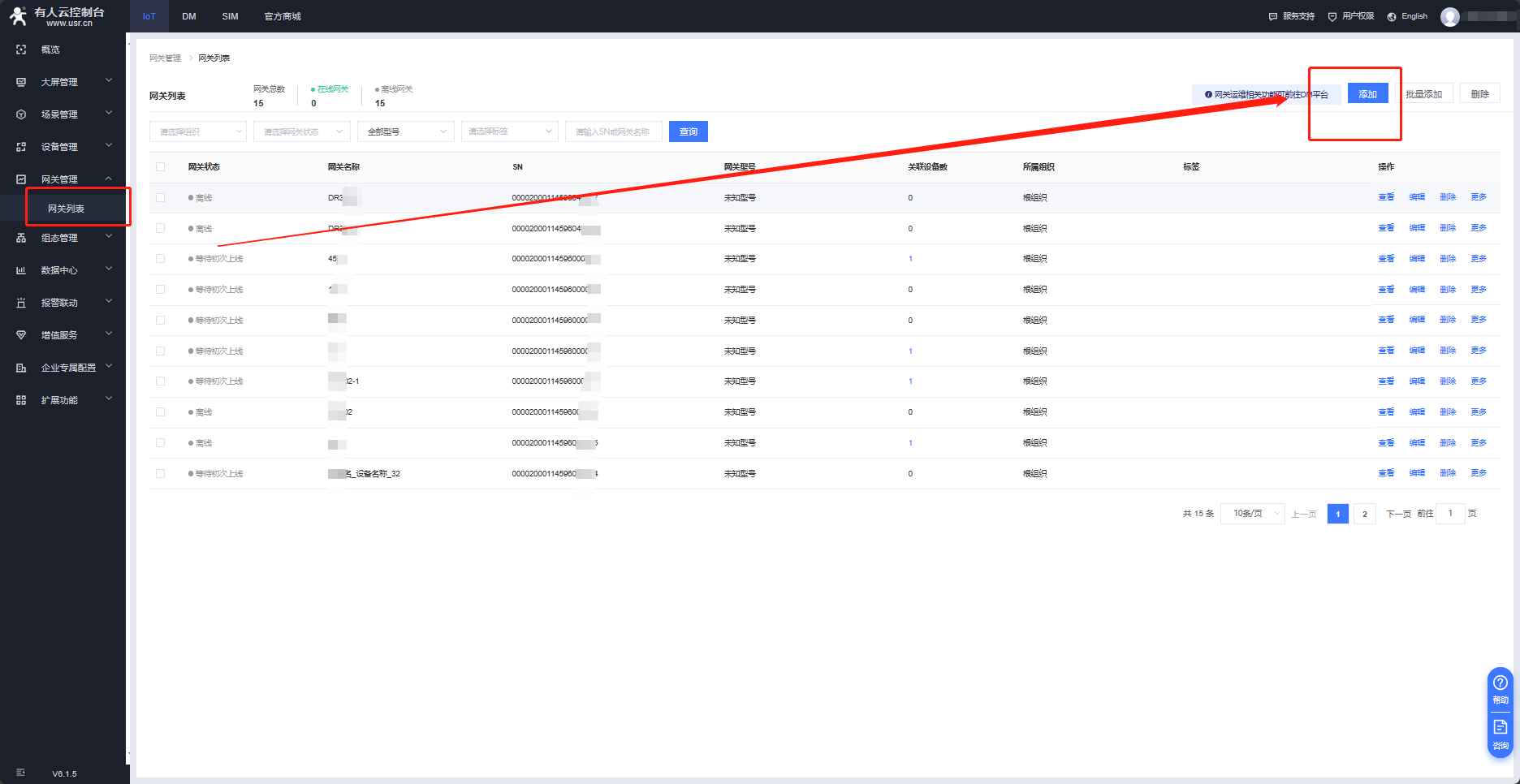This screenshot has height=784, width=1520.
Task: Check the last row checkbox on page
Action: coord(160,474)
